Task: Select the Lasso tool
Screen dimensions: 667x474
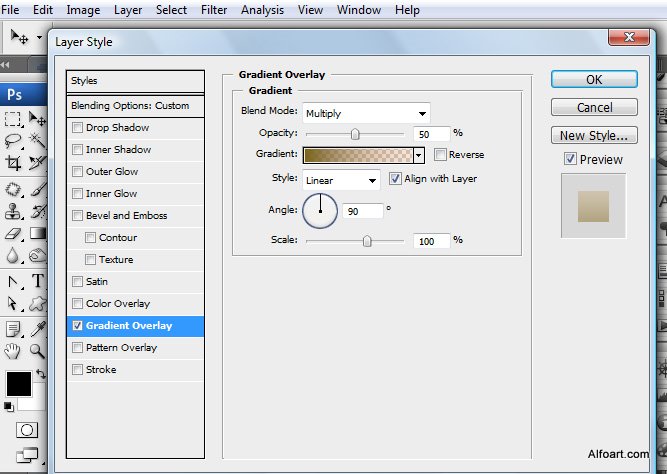Action: coord(13,141)
